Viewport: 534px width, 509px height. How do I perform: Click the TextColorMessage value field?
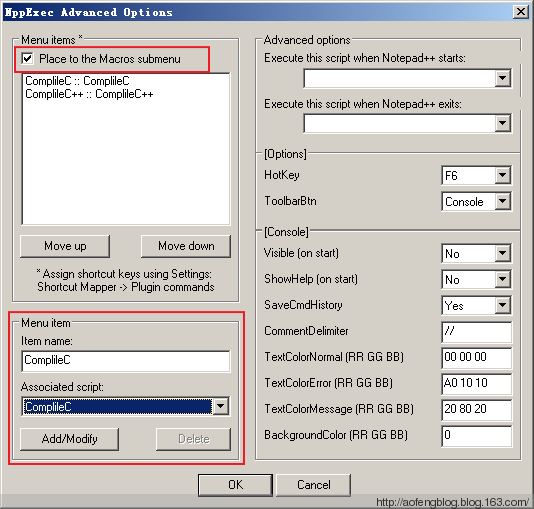tap(476, 410)
